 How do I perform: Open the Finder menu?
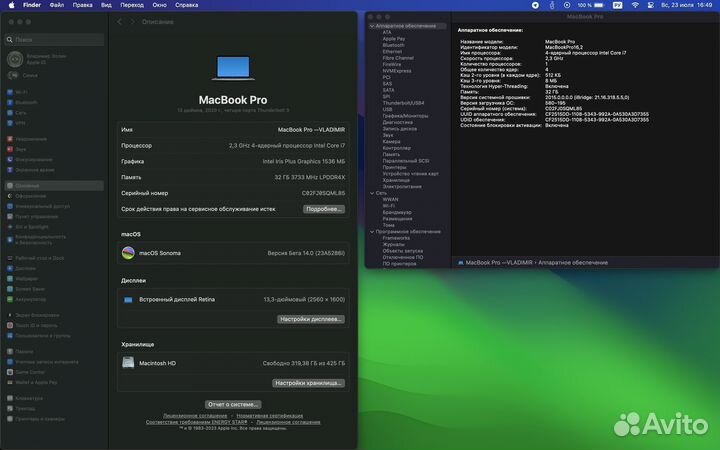pyautogui.click(x=32, y=5)
